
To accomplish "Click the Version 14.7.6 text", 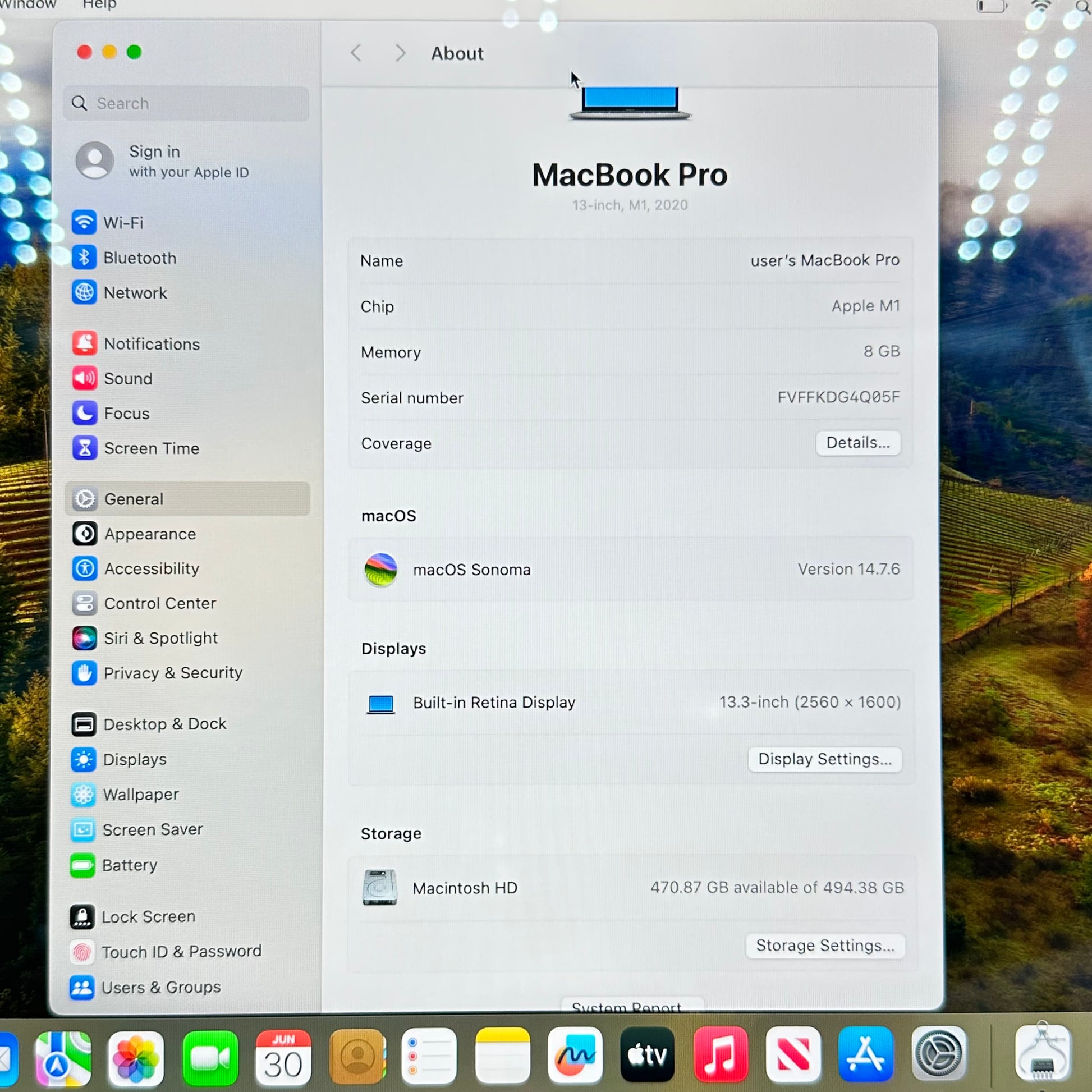I will tap(848, 568).
